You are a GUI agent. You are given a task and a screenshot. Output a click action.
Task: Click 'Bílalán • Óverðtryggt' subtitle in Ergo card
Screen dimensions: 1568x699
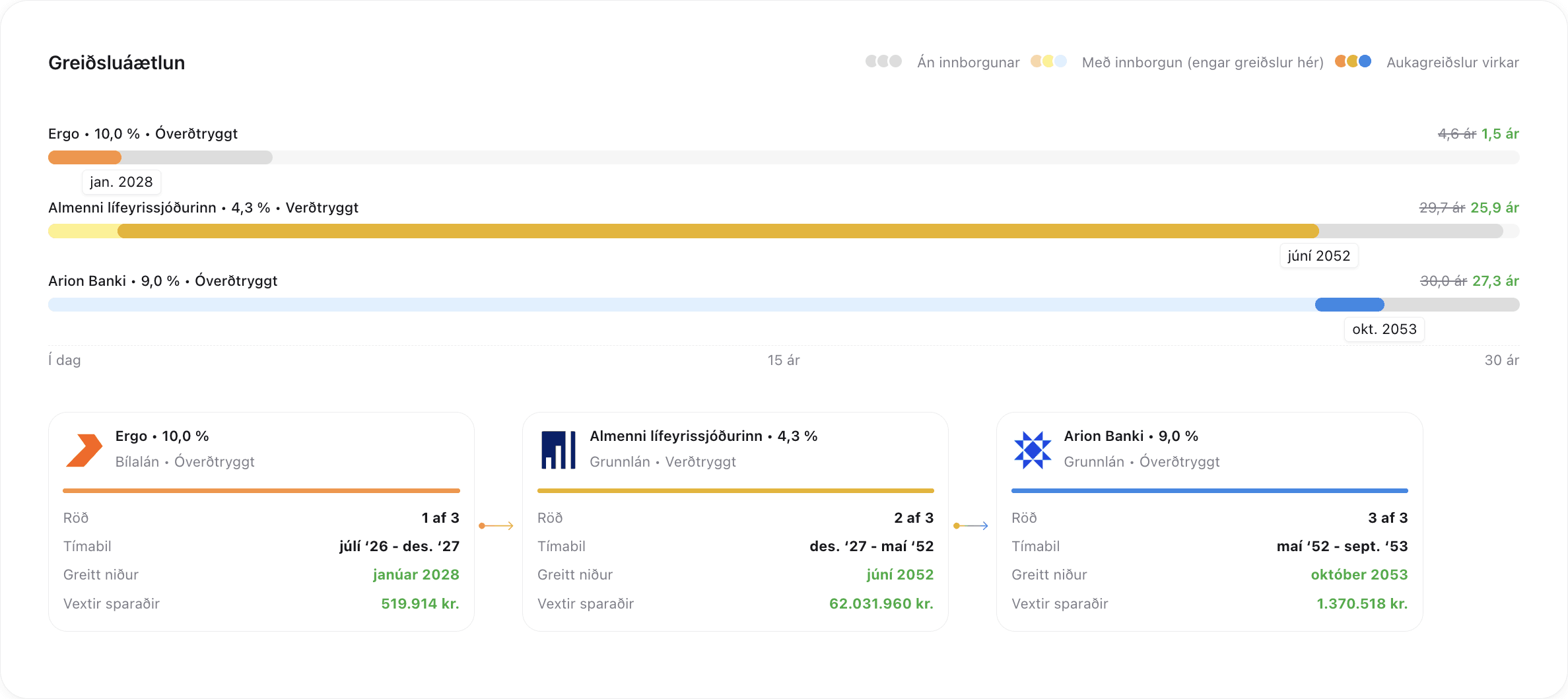click(185, 462)
